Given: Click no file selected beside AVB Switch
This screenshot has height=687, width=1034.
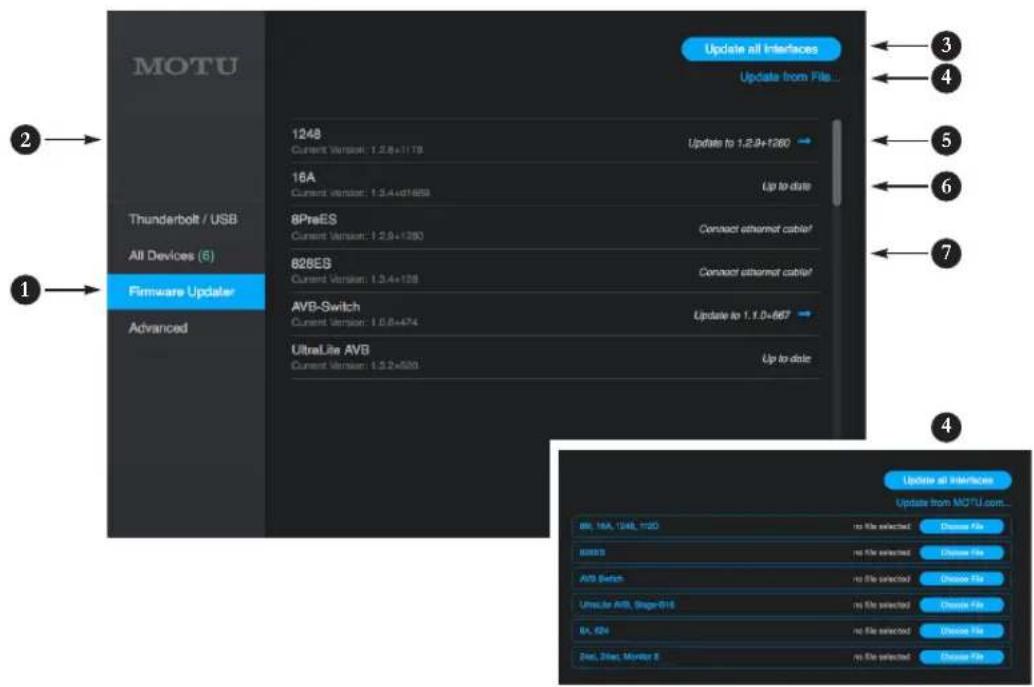Looking at the screenshot, I should coord(882,579).
